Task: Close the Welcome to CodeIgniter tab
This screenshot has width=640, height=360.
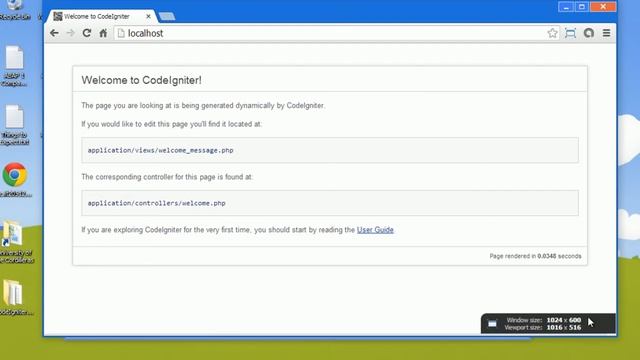Action: (x=148, y=16)
